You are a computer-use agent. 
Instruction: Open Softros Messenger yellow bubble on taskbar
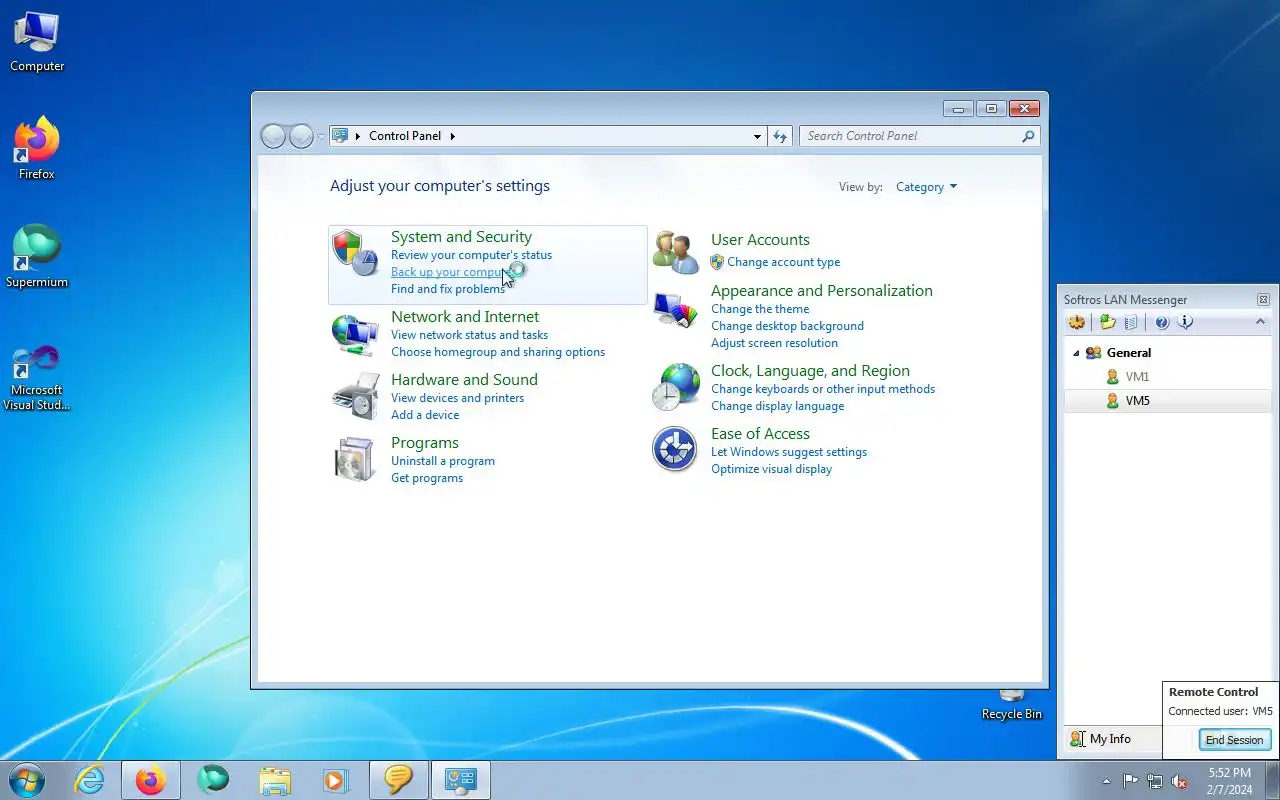(x=398, y=780)
